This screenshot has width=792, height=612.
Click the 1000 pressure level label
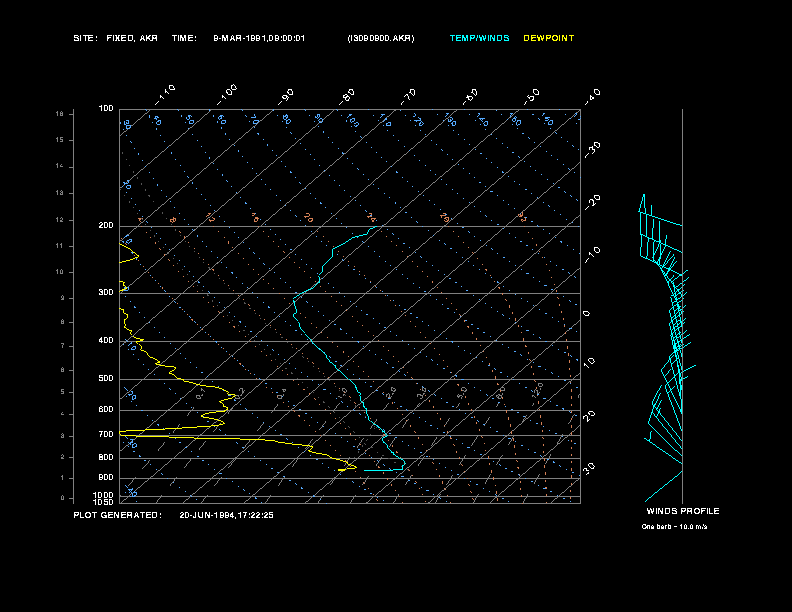(104, 495)
